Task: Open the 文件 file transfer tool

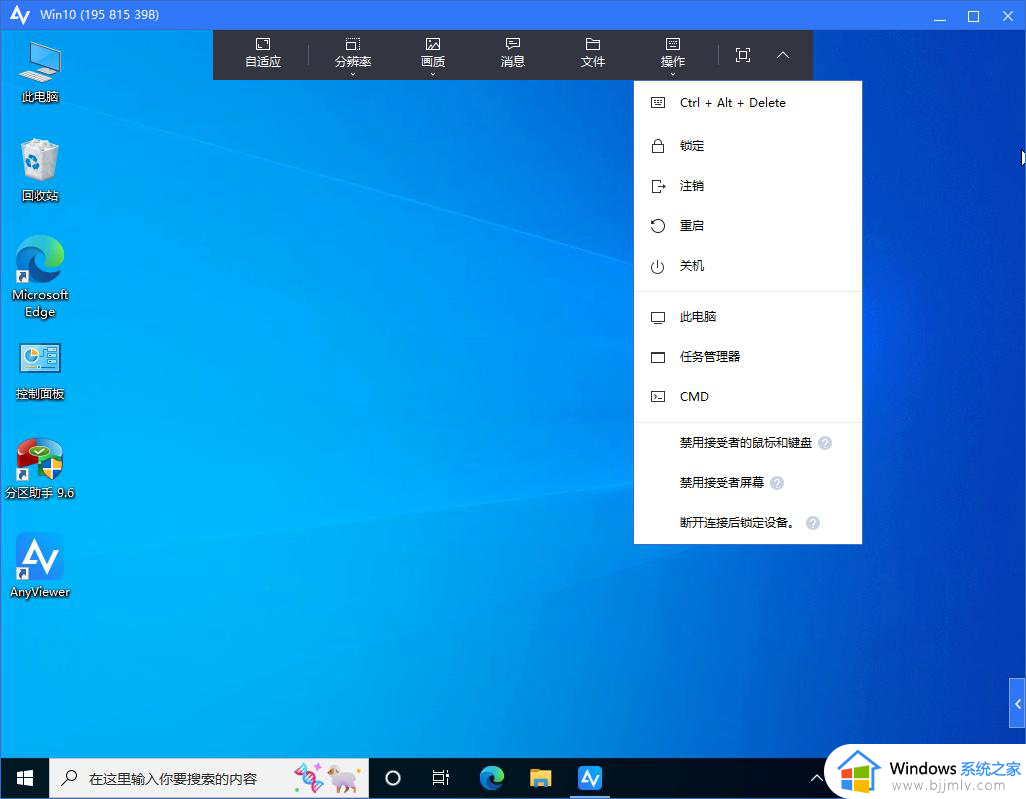Action: pos(592,53)
